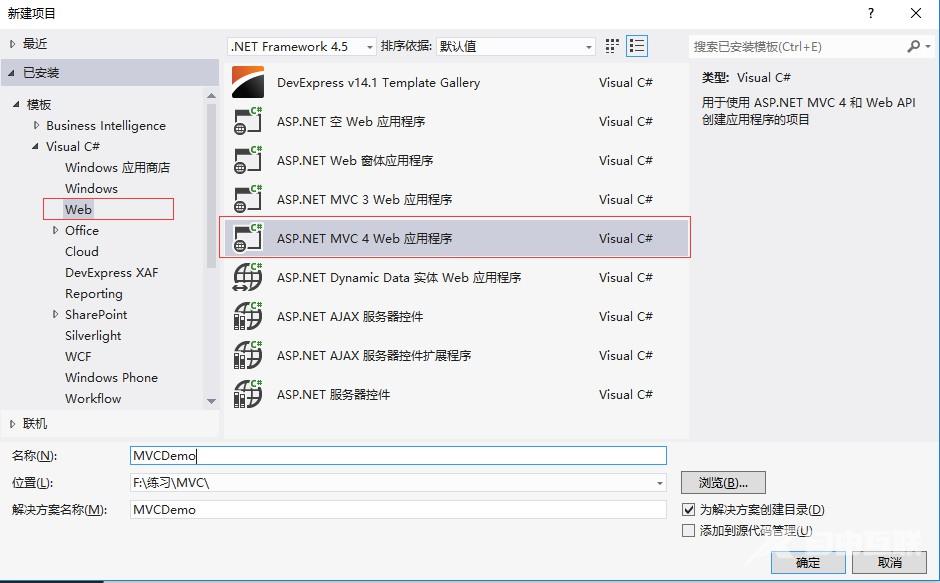Click the ASP.NET 空 Web 应用程序 icon
The width and height of the screenshot is (940, 583).
248,121
